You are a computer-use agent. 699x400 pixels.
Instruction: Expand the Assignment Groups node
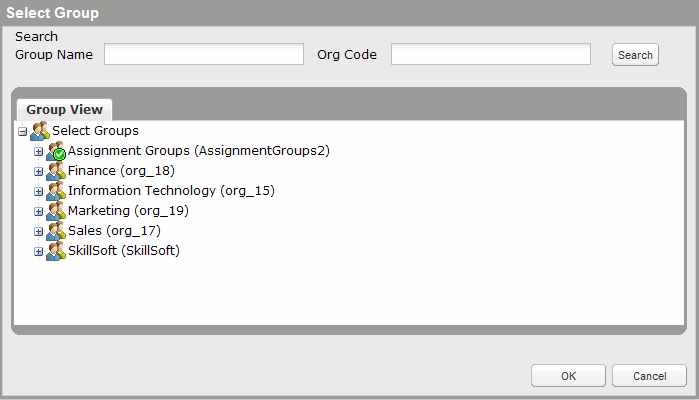pos(38,152)
